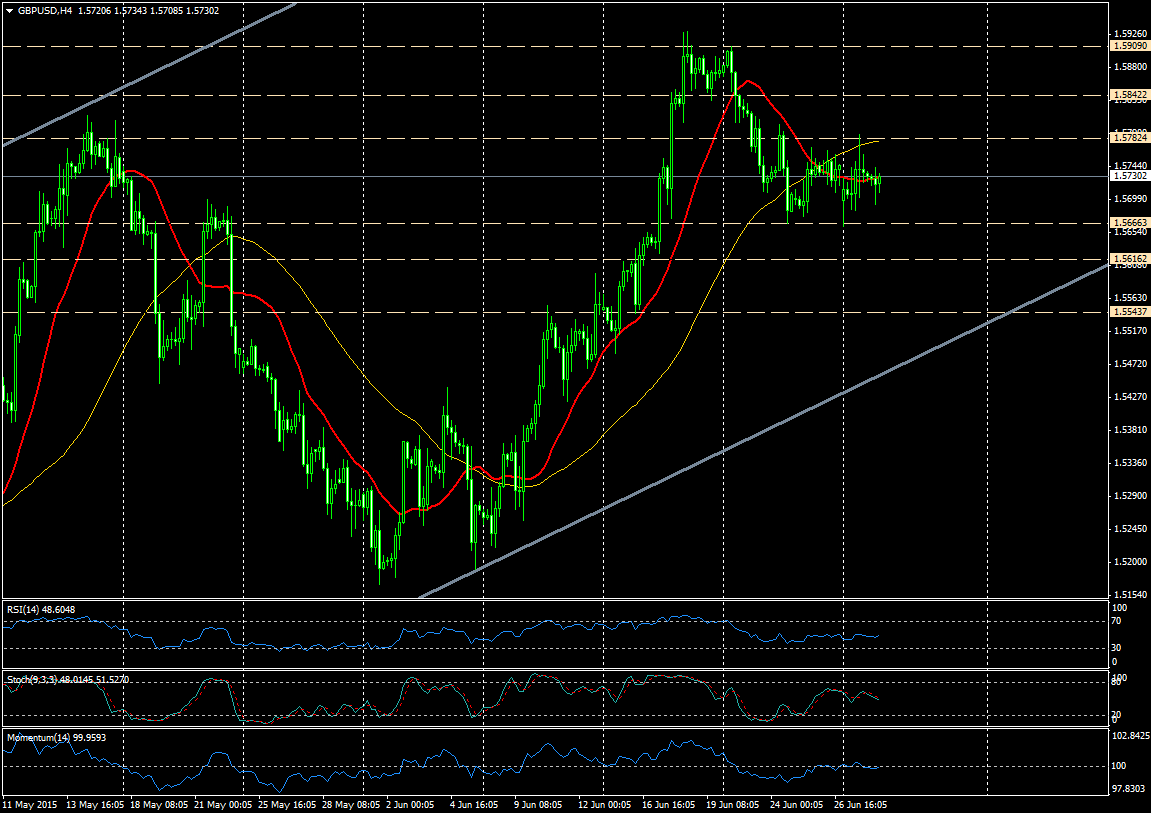1151x813 pixels.
Task: Select the 1.55437 horizontal level tag
Action: pos(1129,312)
